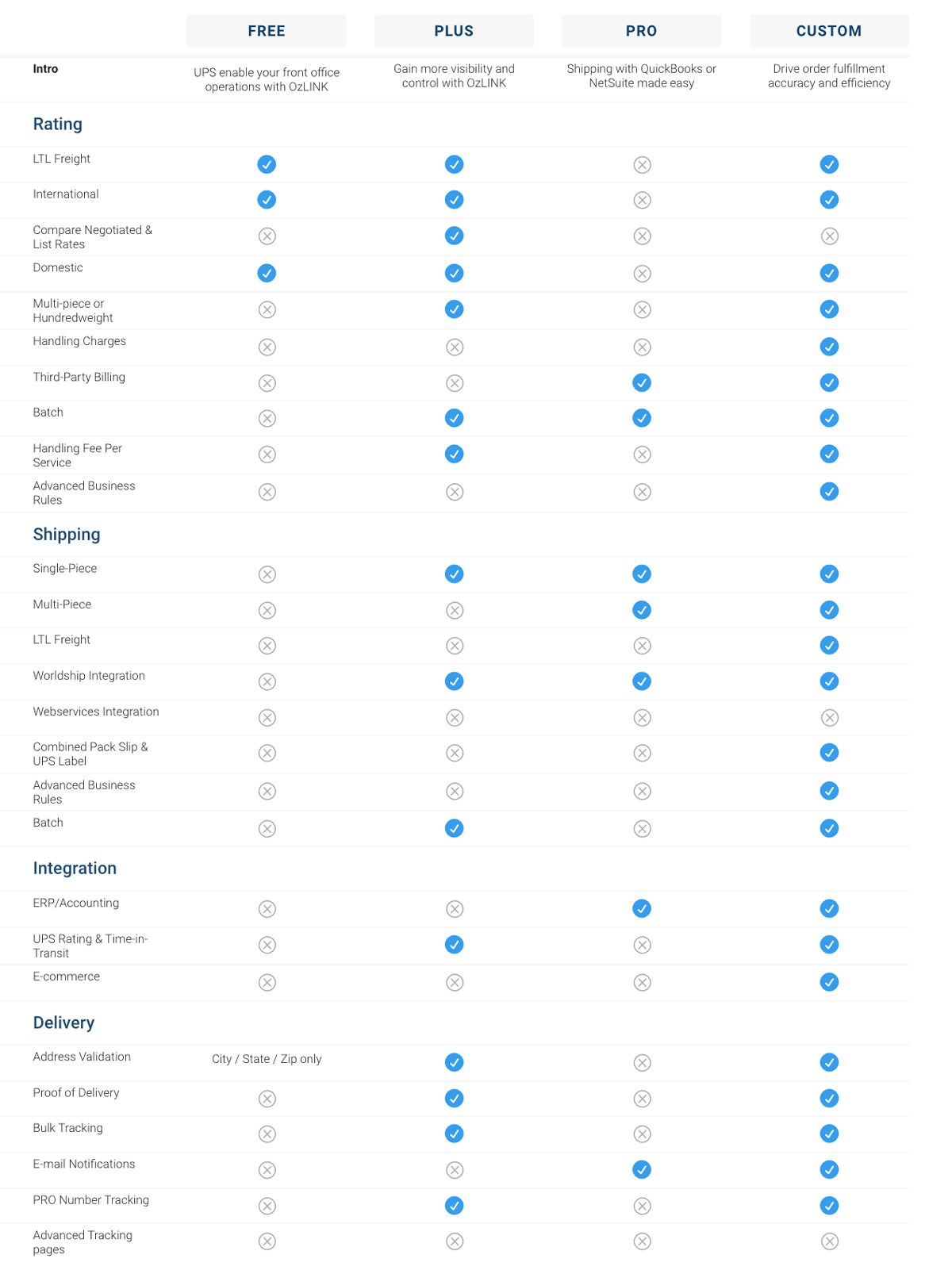Click PRO checkmark for ERP/Accounting
Image resolution: width=952 pixels, height=1270 pixels.
[x=642, y=908]
